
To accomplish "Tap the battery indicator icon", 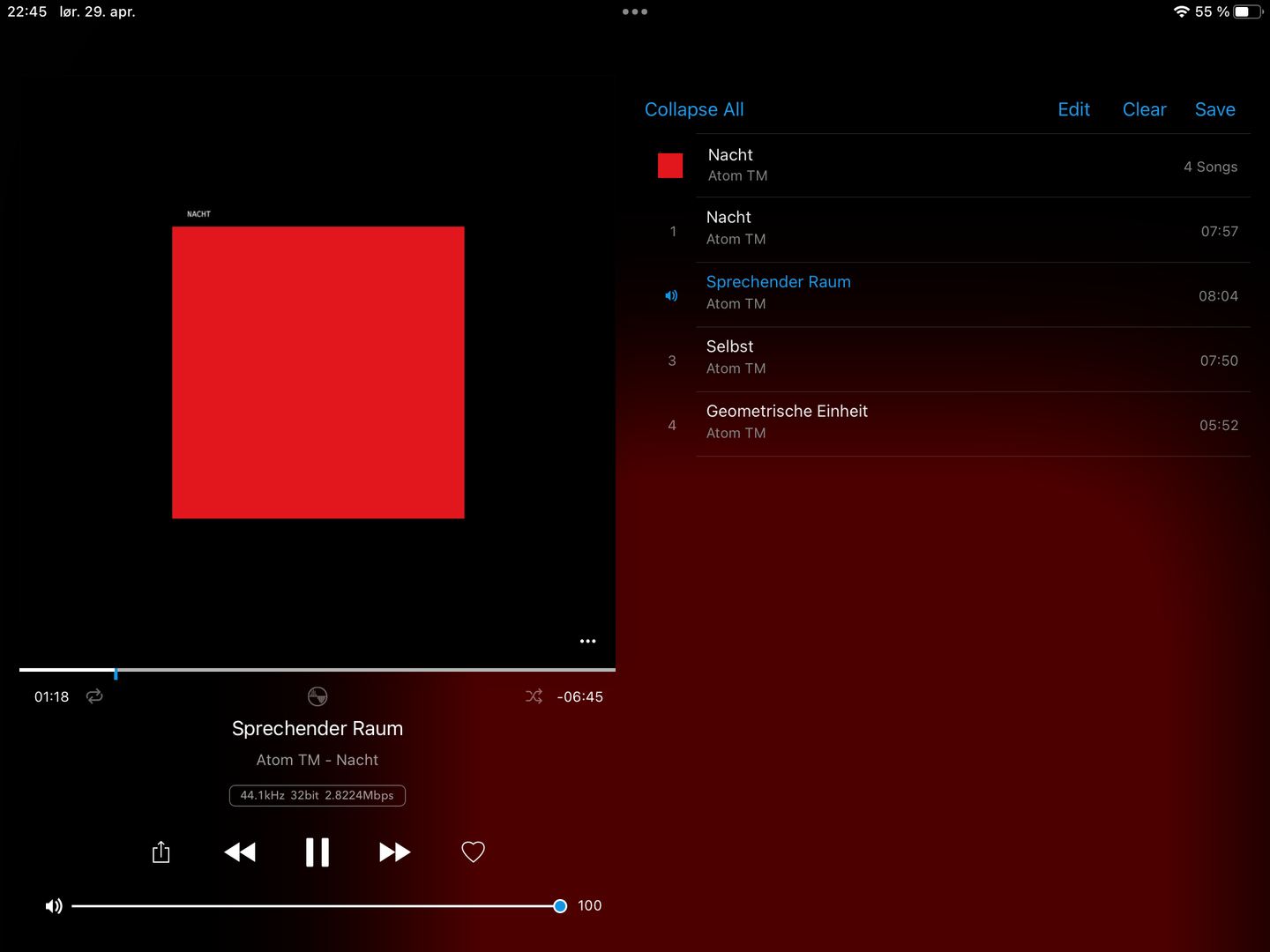I will (1248, 11).
